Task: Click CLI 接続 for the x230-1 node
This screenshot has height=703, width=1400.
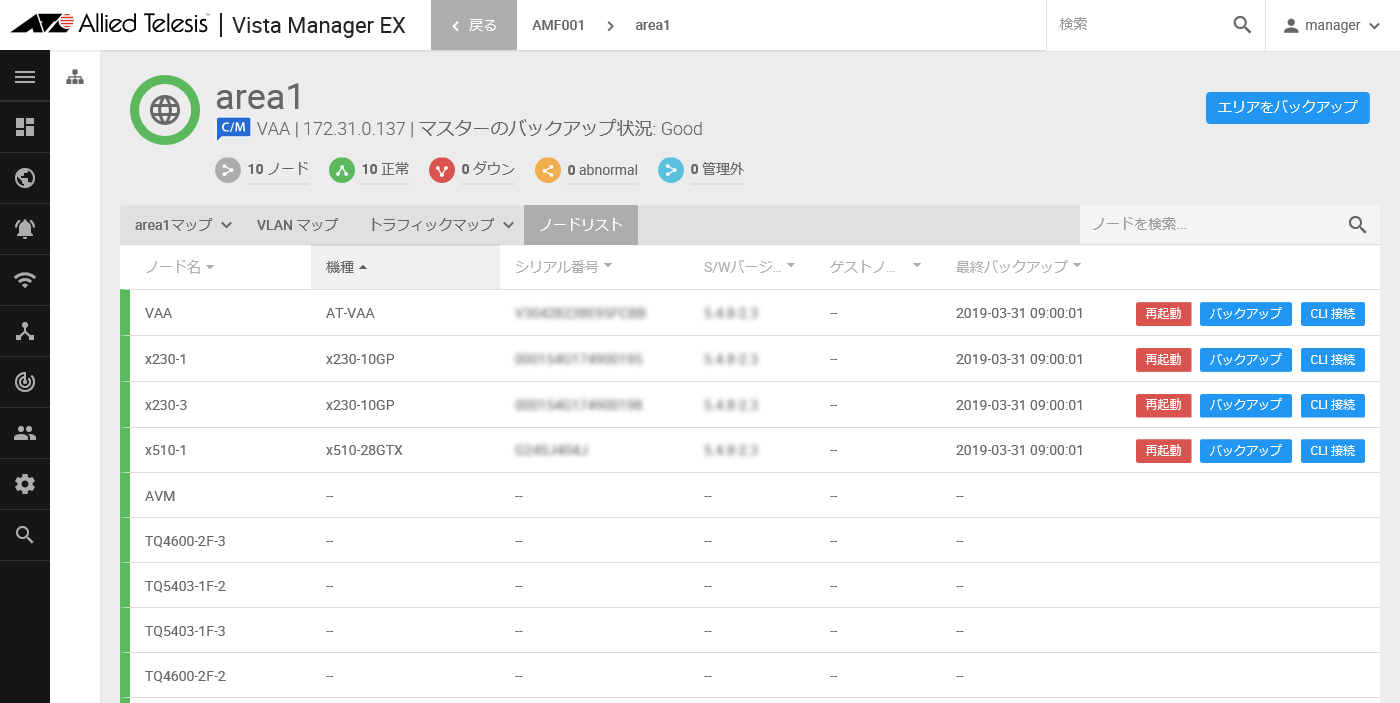Action: tap(1333, 360)
